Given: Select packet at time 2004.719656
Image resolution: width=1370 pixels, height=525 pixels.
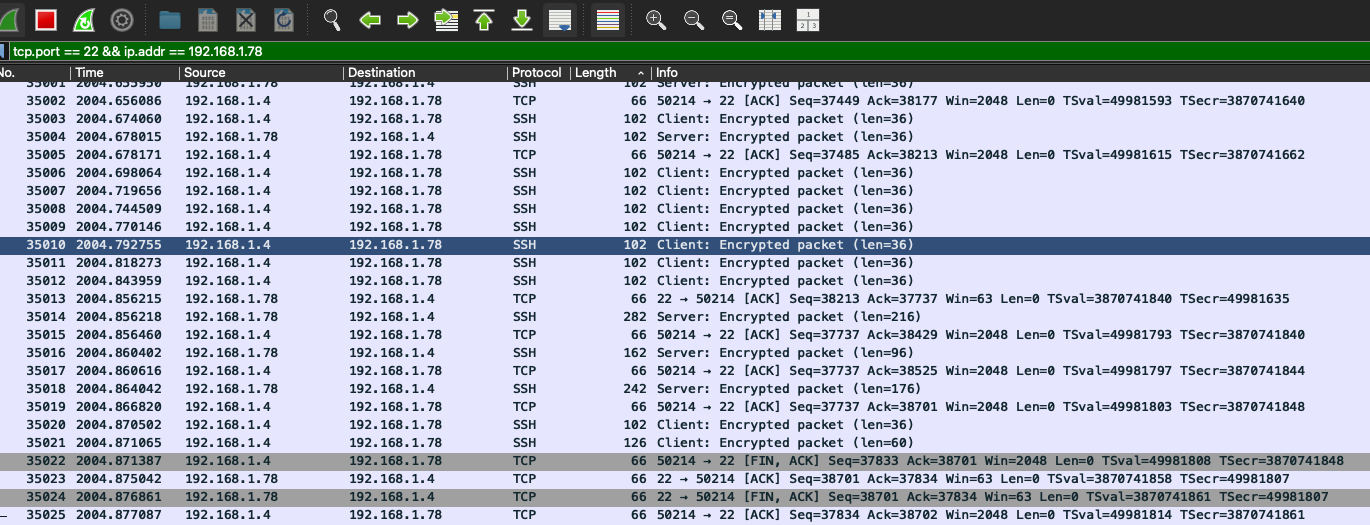Looking at the screenshot, I should [x=685, y=191].
